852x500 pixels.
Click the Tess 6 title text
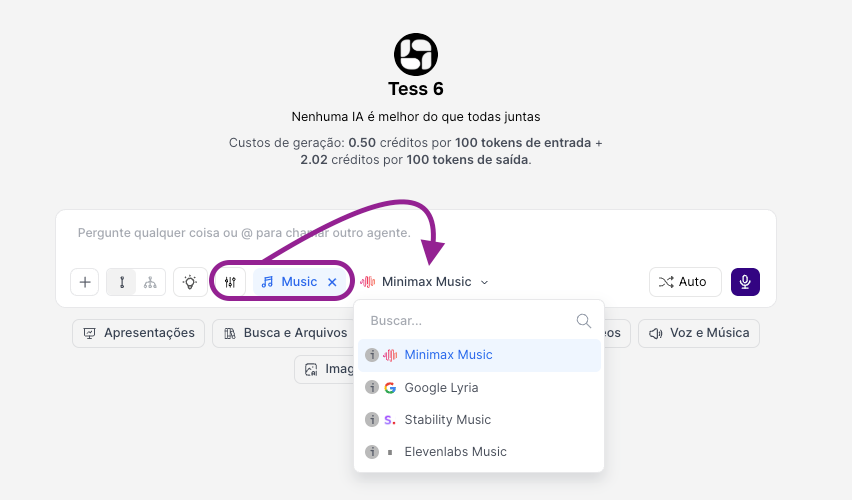coord(416,89)
